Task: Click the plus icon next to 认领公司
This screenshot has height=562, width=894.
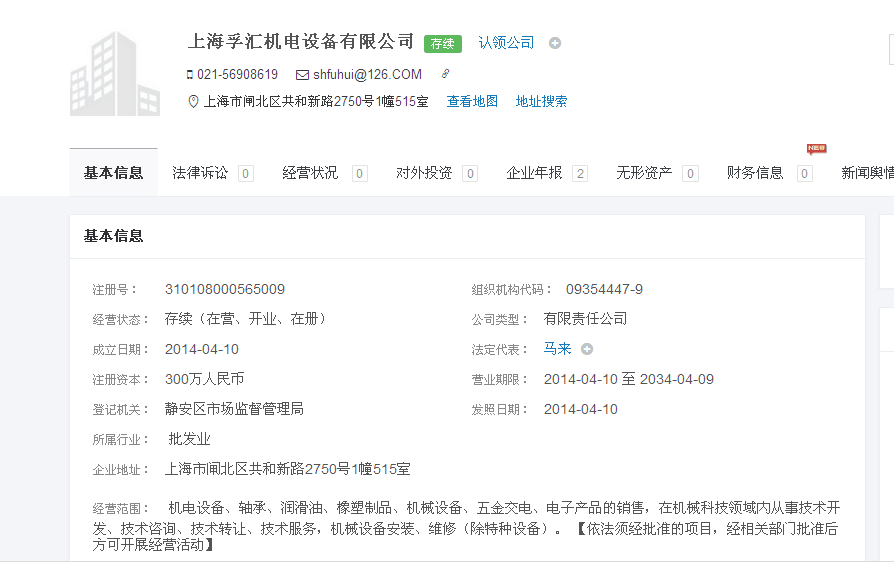Action: click(x=555, y=43)
